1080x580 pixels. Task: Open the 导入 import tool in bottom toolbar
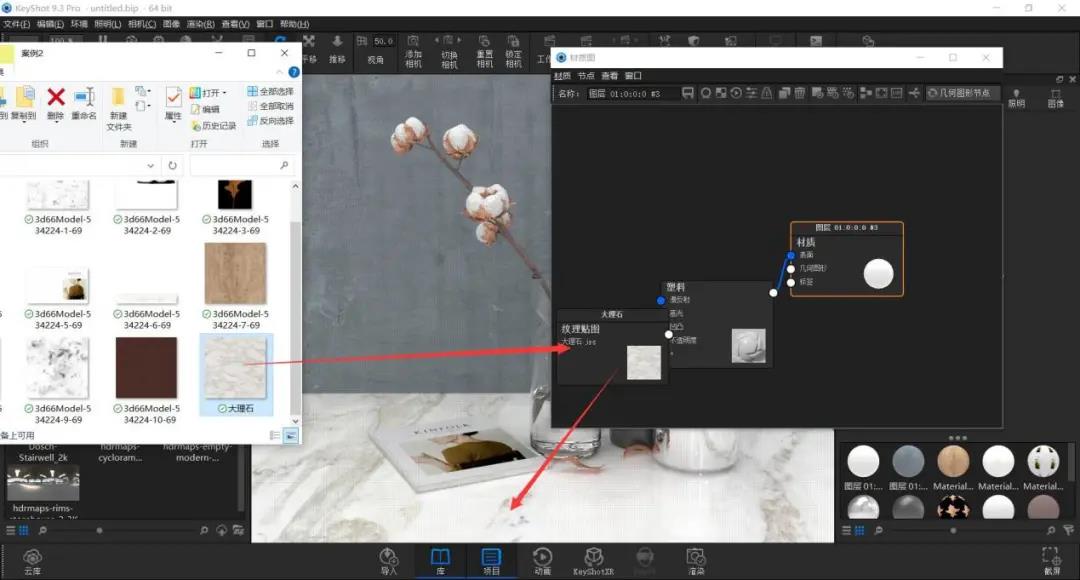[388, 561]
